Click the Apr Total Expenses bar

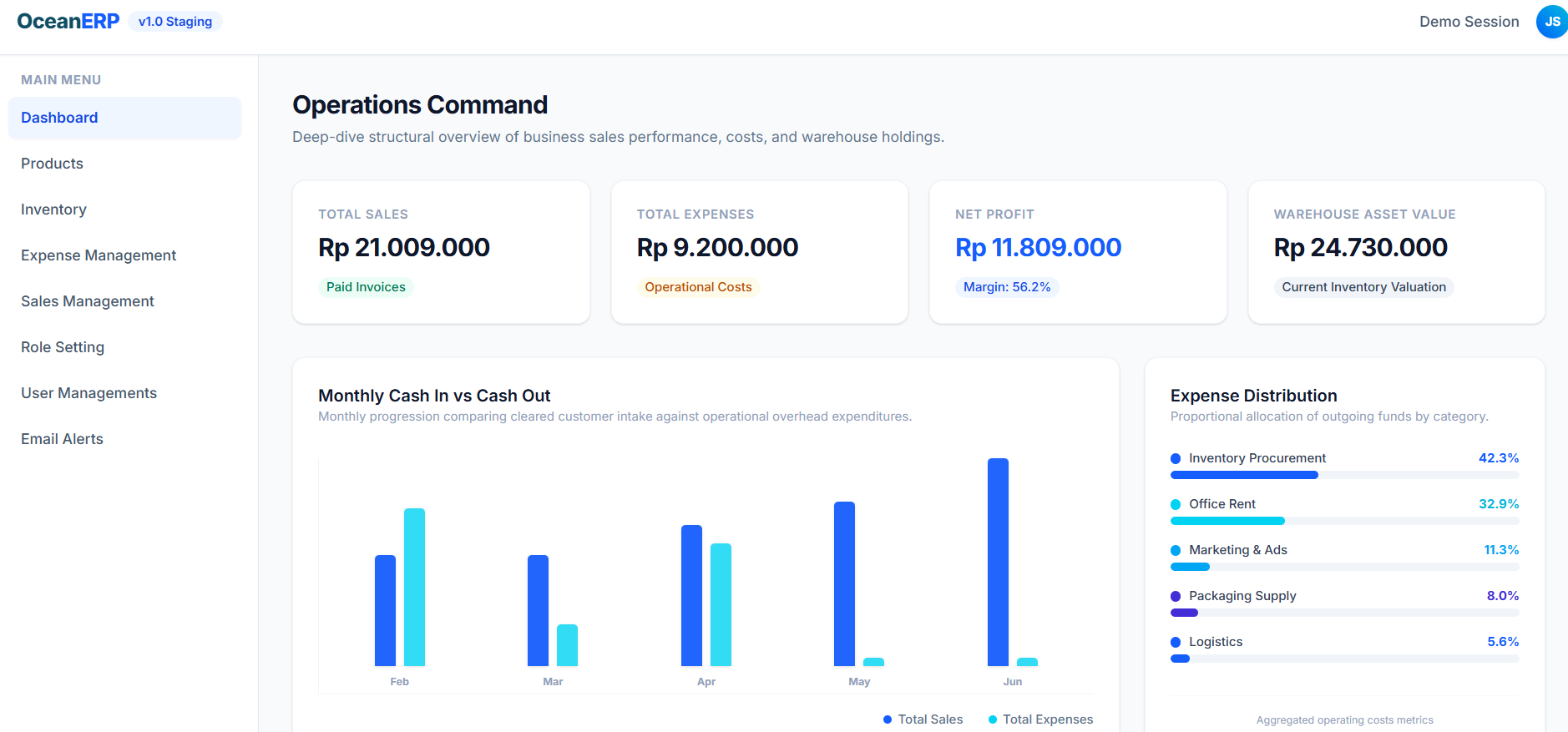[721, 604]
